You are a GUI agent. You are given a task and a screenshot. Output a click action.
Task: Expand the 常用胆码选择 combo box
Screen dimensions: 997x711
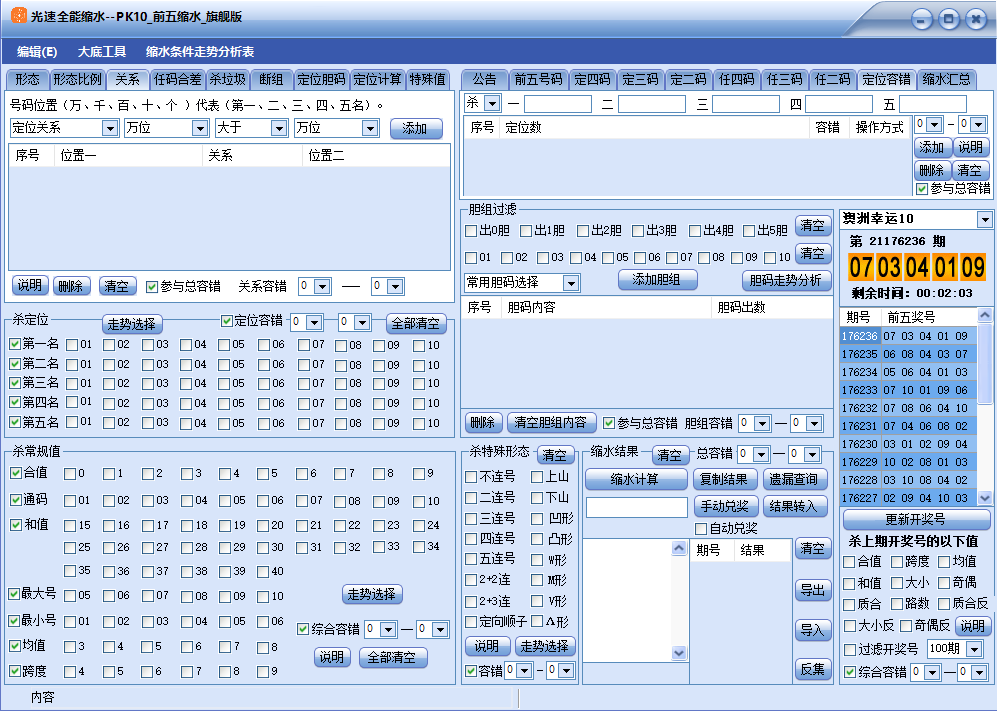(571, 283)
